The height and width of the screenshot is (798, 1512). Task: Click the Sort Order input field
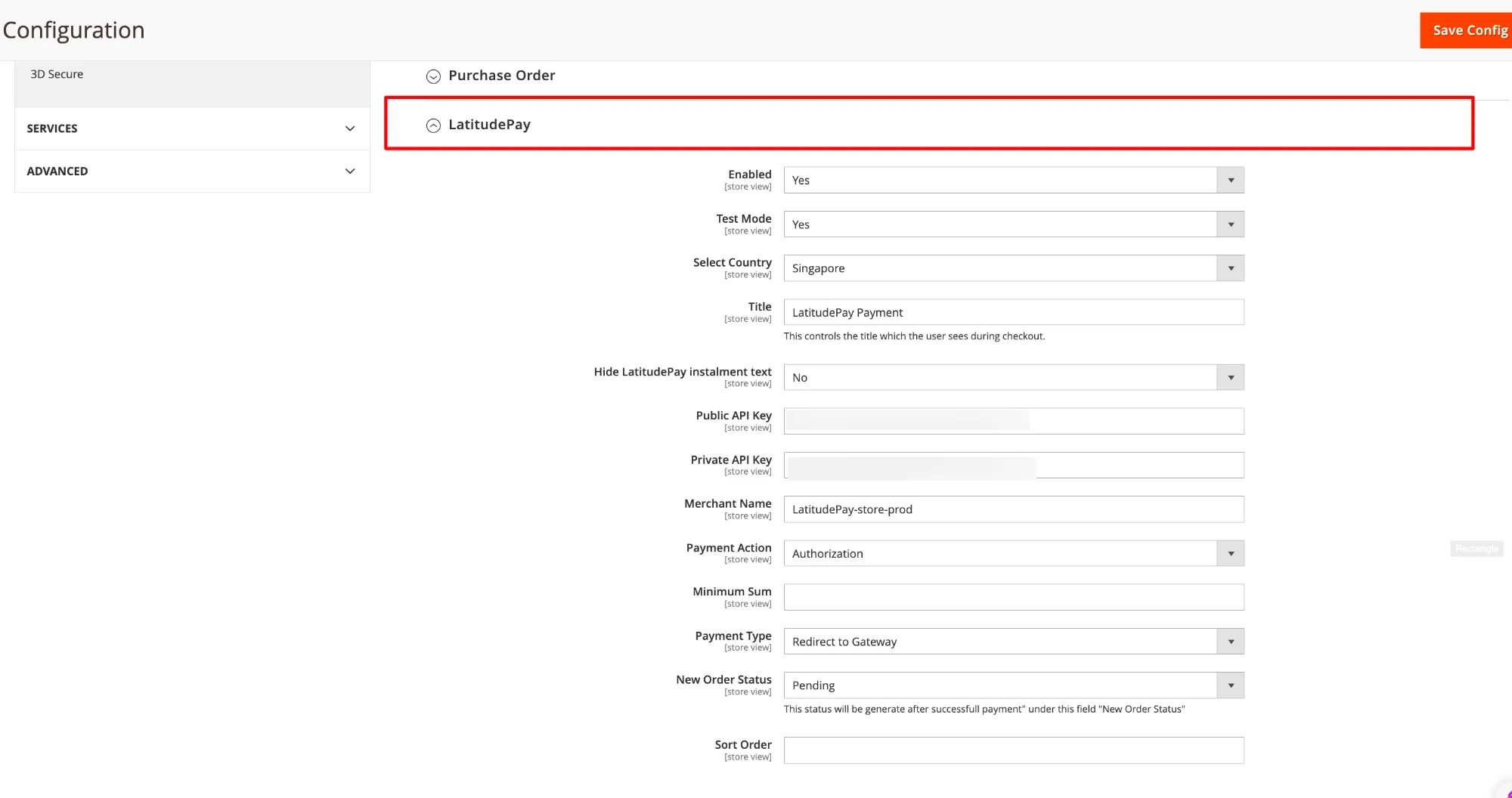tap(1014, 750)
